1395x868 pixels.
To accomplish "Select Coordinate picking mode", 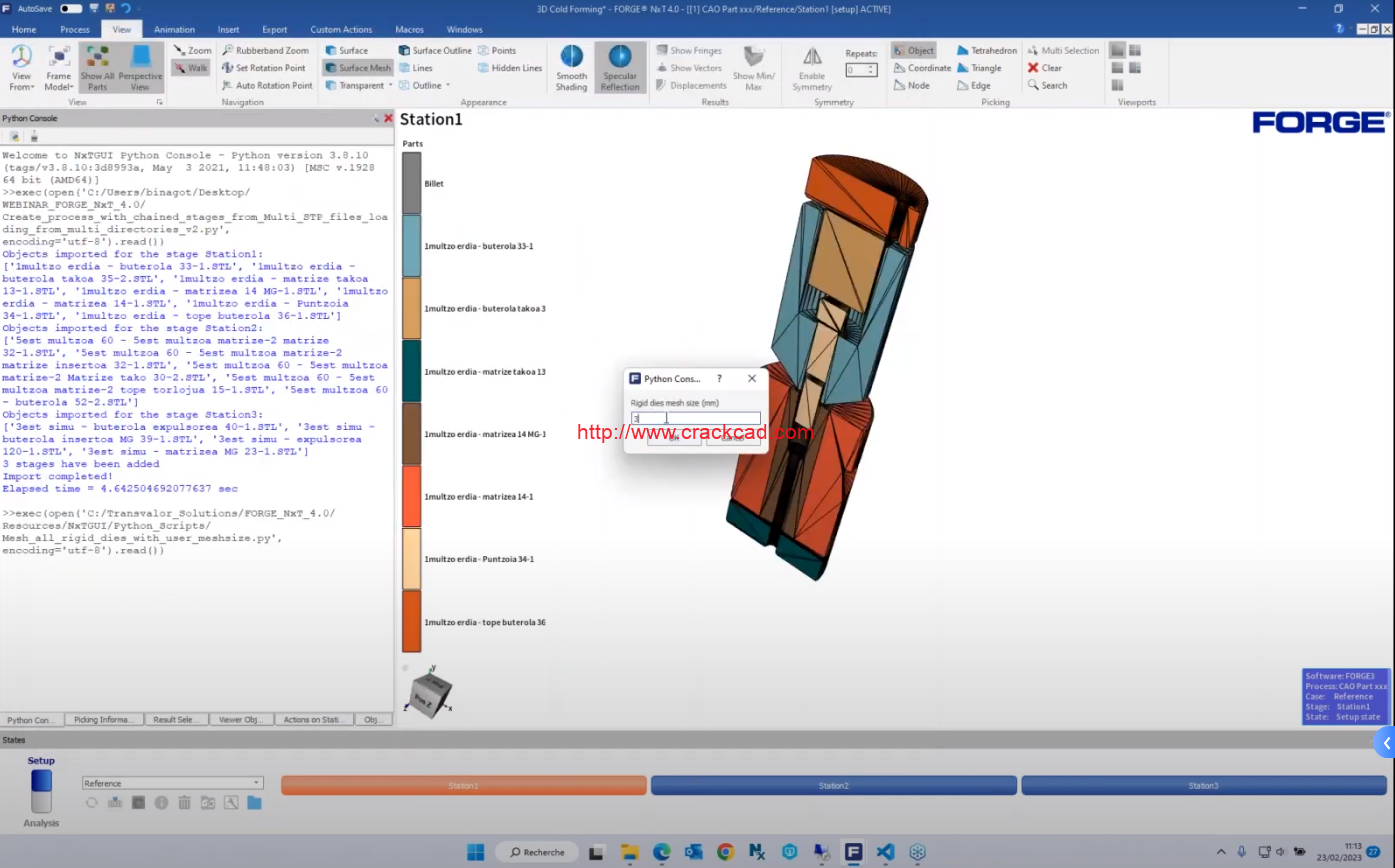I will click(922, 68).
